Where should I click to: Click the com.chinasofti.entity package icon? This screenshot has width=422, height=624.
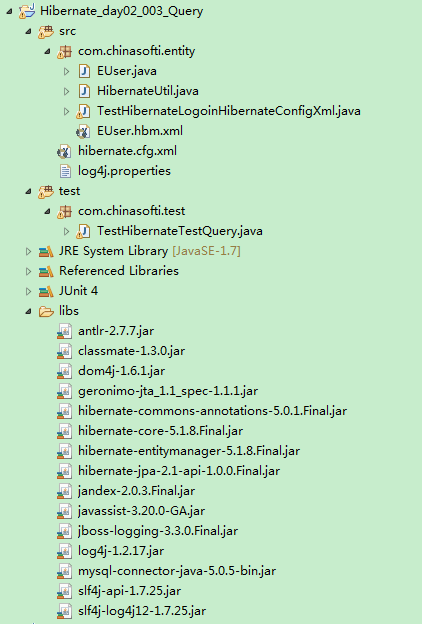coord(64,51)
